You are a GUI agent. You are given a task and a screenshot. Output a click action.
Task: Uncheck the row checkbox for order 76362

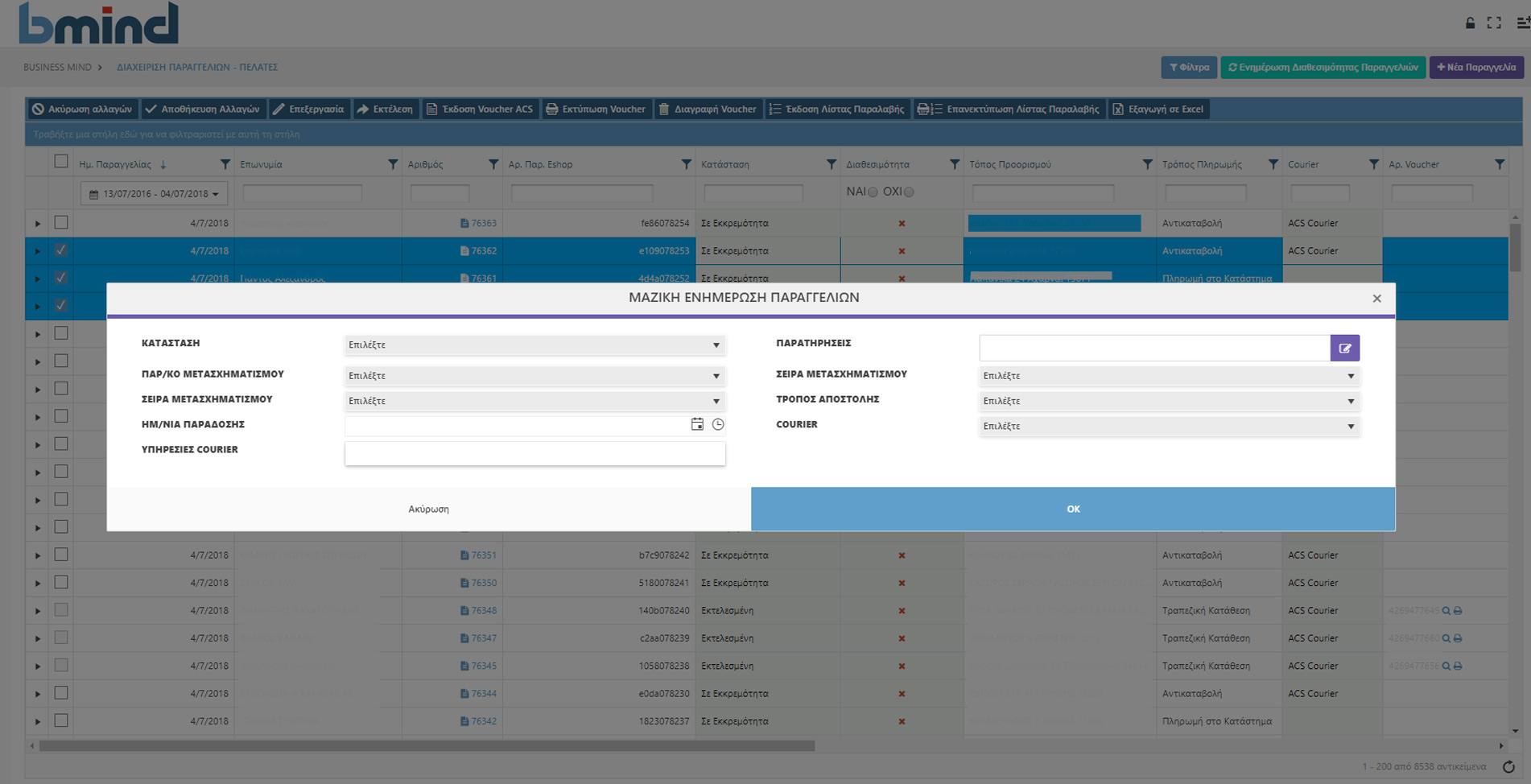point(61,250)
